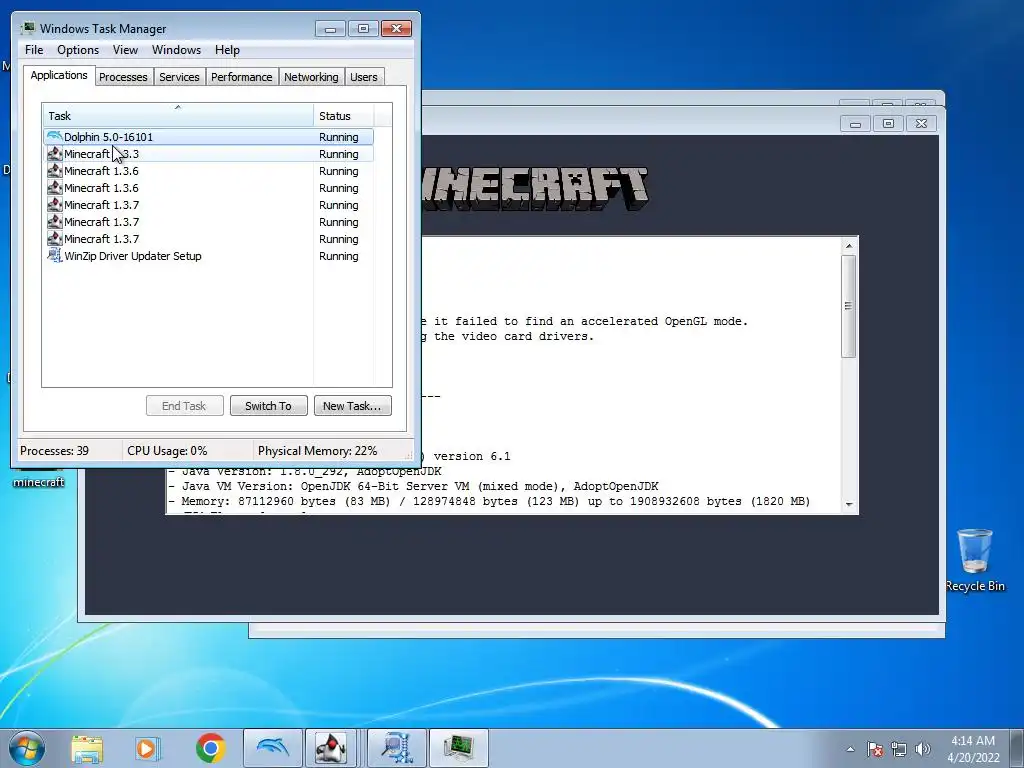The height and width of the screenshot is (768, 1024).
Task: Switch to Java Minecraft taskbar button
Action: click(331, 748)
